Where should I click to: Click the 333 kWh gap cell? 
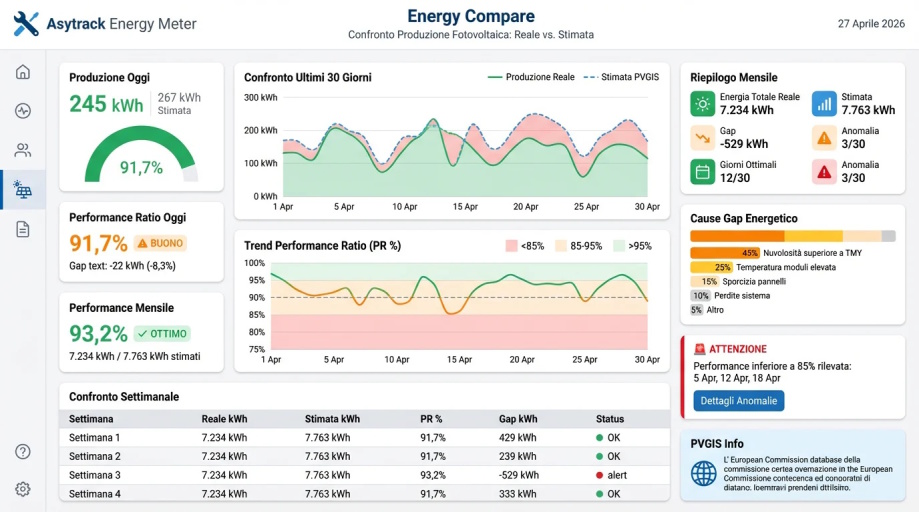518,494
